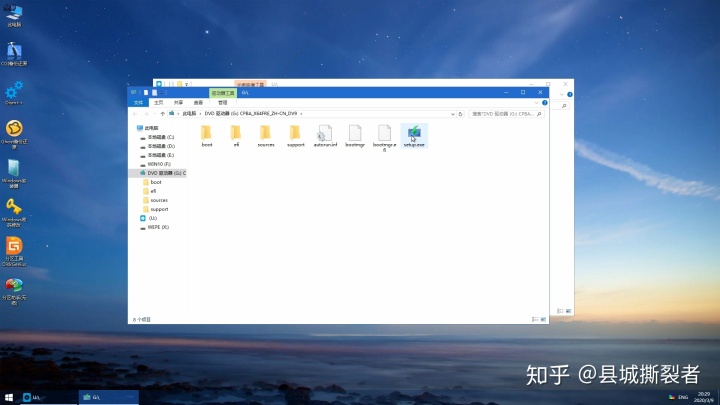
Task: Open the sources folder in file list
Action: 265,136
